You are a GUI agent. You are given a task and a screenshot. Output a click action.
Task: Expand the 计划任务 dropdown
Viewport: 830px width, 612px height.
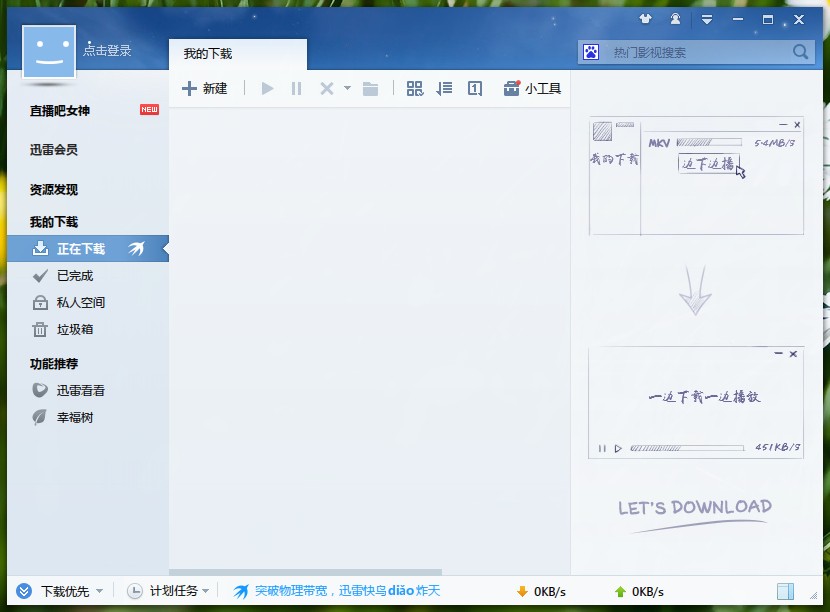[168, 591]
